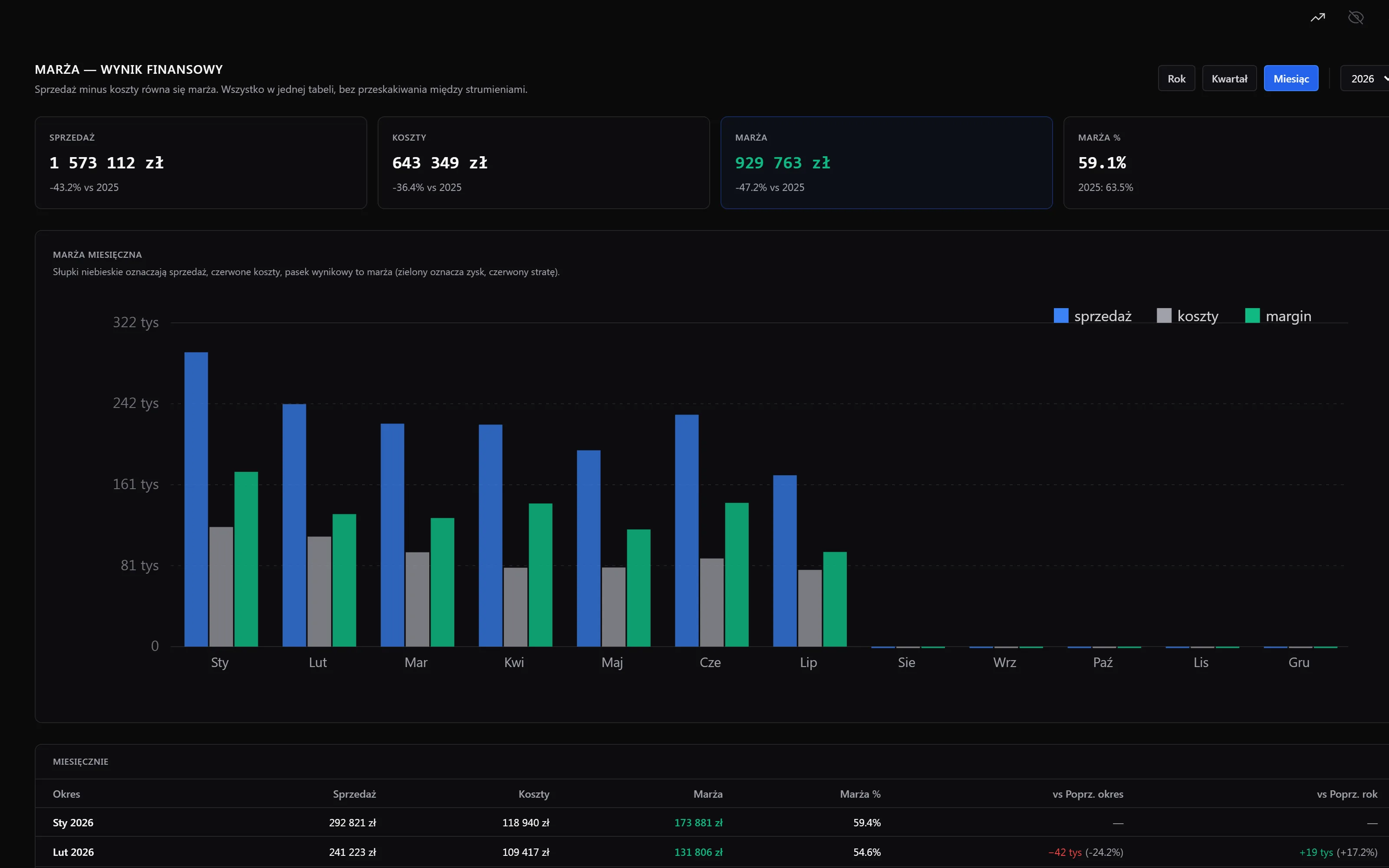Click the 322 tys axis label
Image resolution: width=1389 pixels, height=868 pixels.
[x=135, y=322]
